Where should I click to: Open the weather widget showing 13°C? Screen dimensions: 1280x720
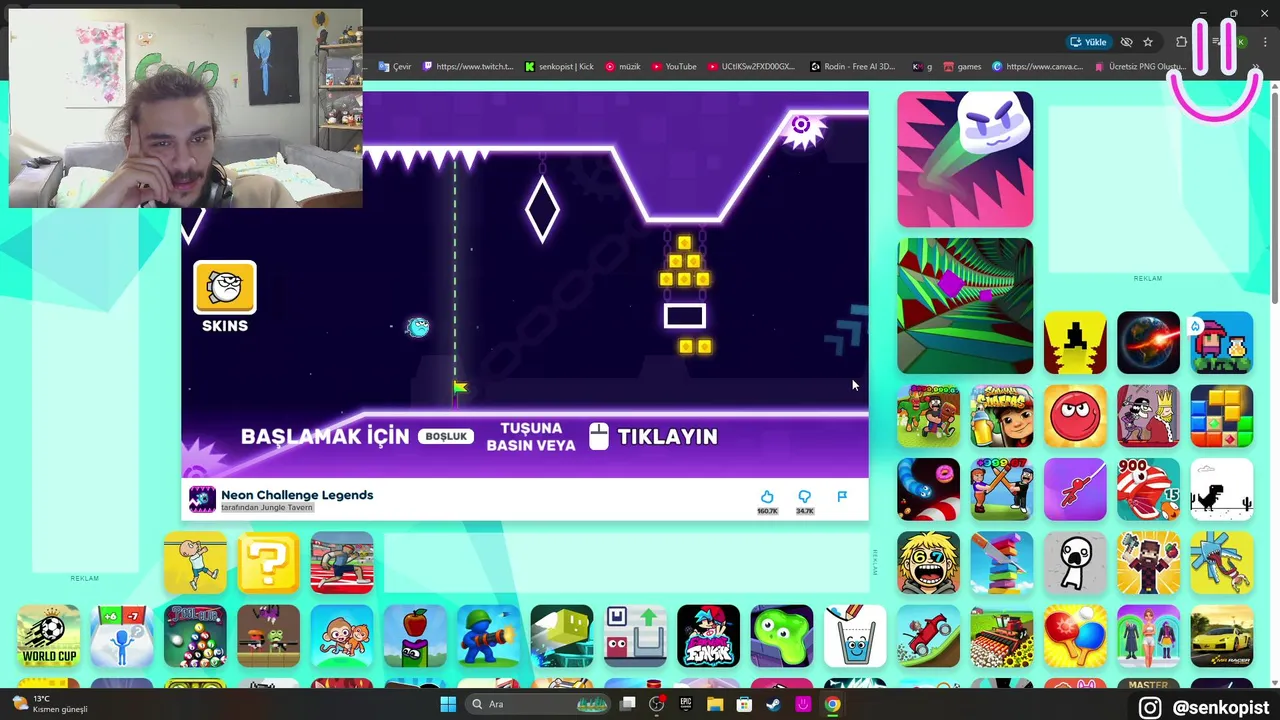click(50, 704)
